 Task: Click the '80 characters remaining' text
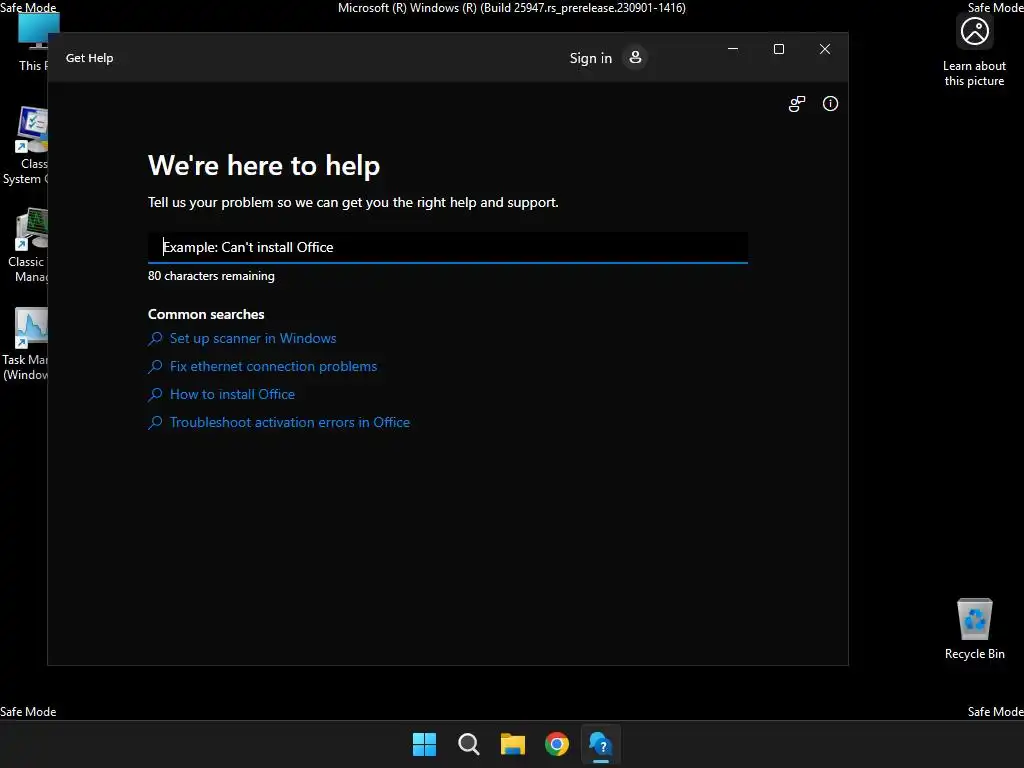(211, 276)
